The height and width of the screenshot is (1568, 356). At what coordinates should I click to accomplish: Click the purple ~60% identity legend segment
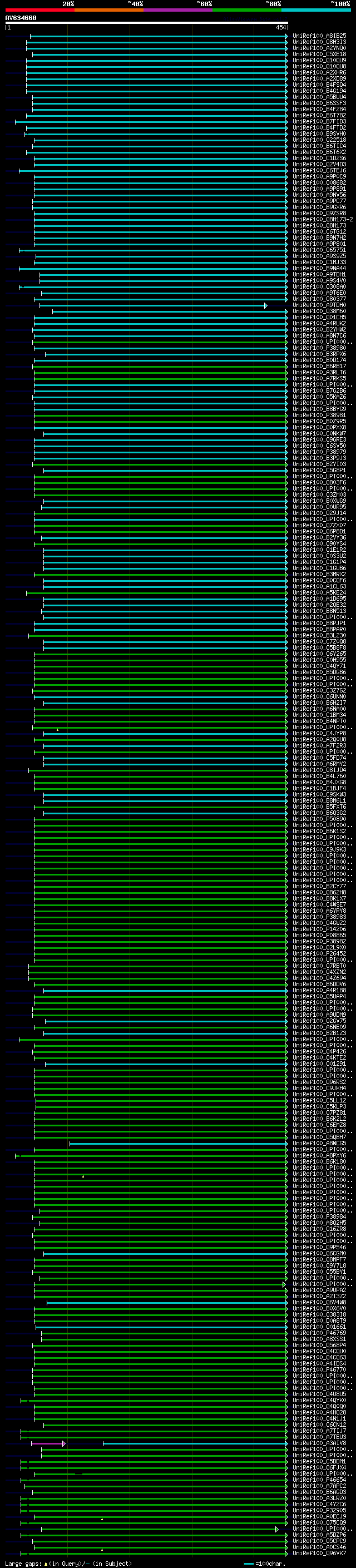(179, 10)
